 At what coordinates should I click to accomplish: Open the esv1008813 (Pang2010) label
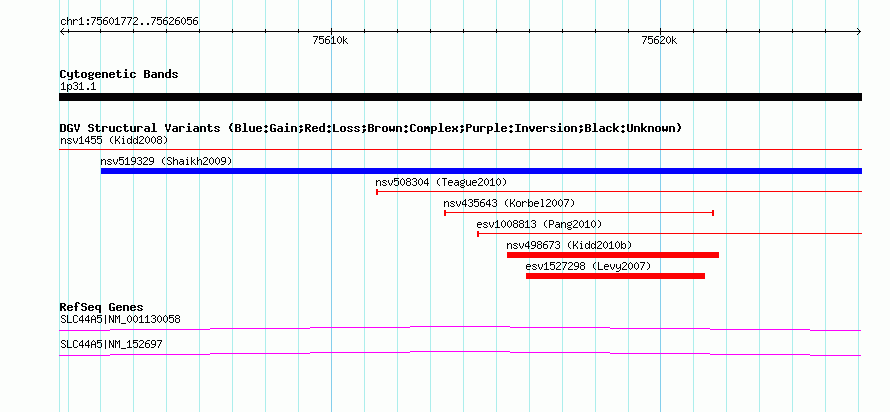point(539,224)
